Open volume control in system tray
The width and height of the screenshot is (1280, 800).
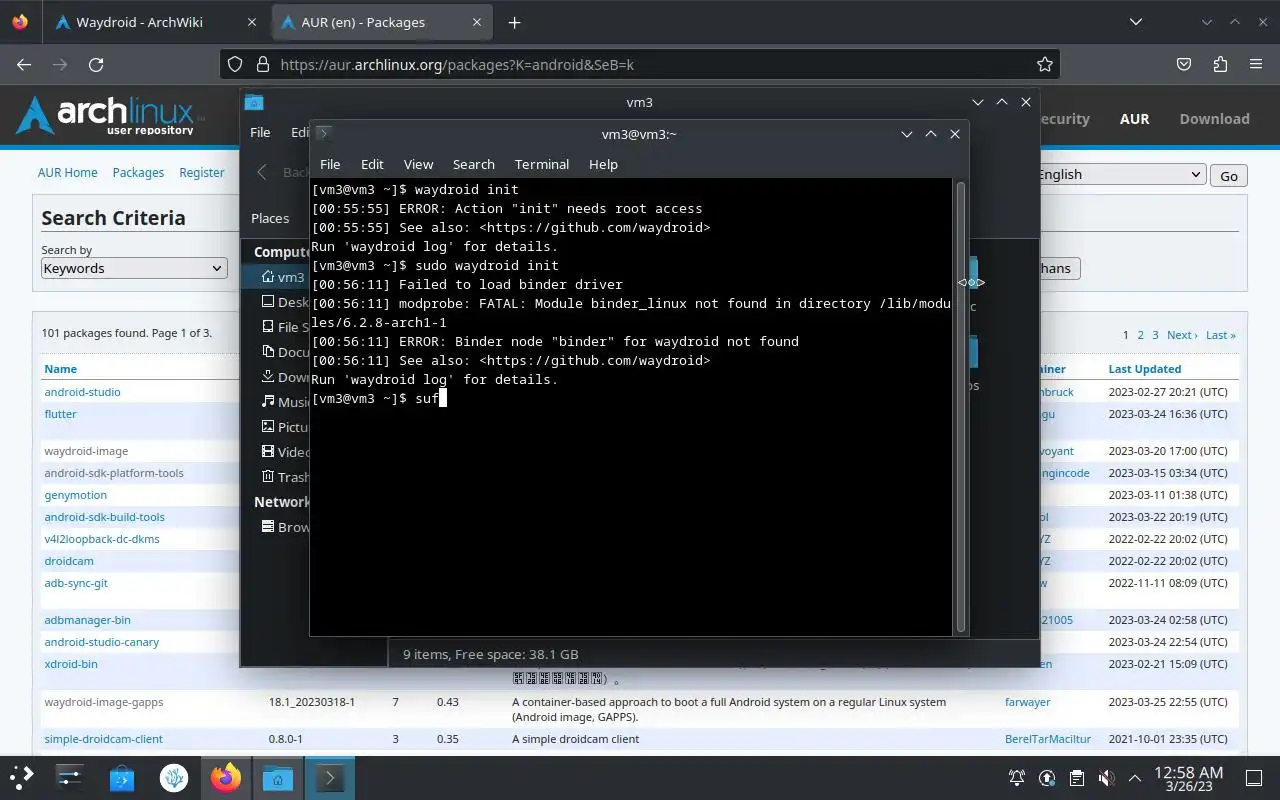click(x=1106, y=777)
